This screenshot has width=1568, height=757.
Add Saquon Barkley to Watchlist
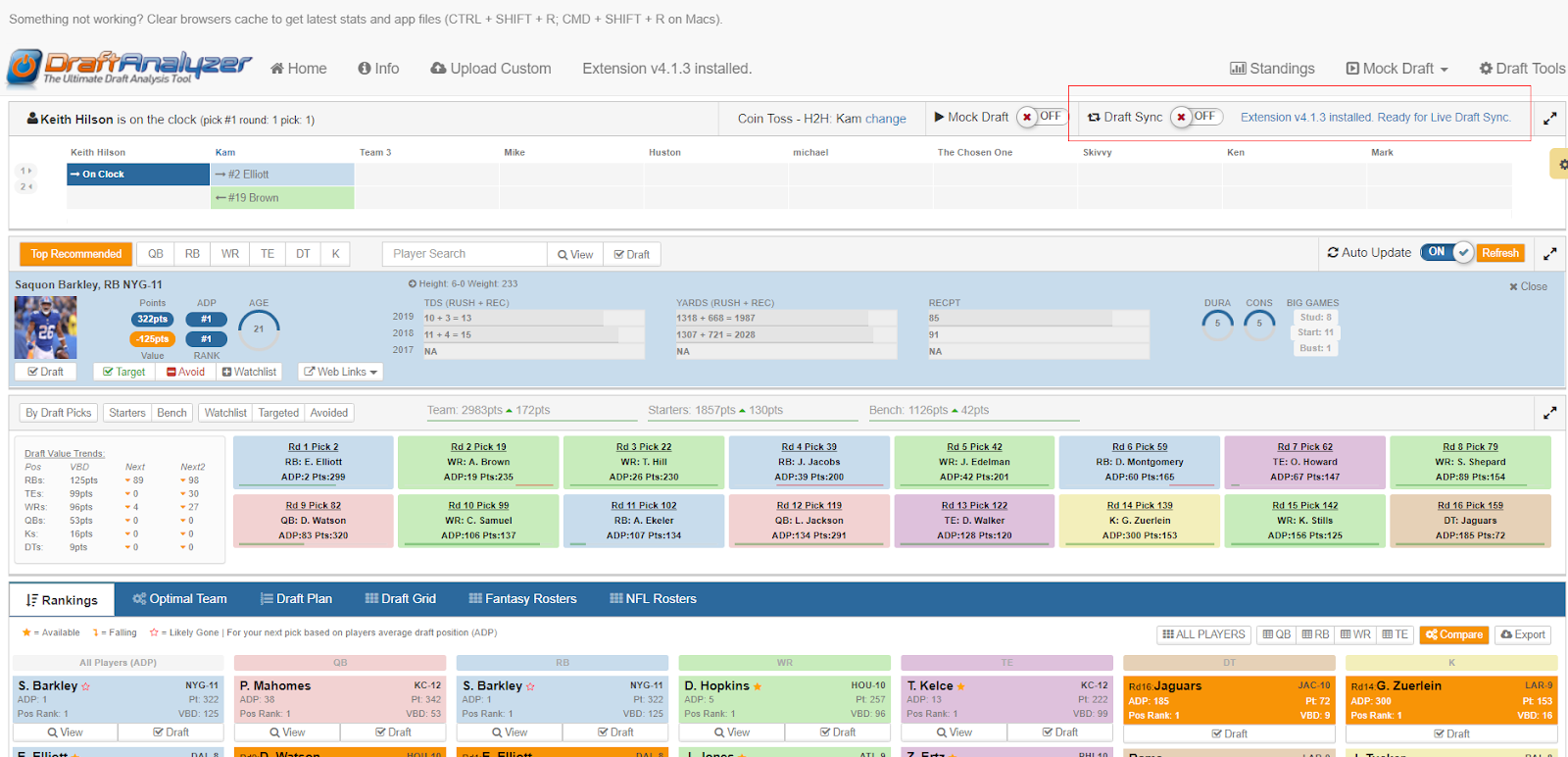click(x=250, y=372)
